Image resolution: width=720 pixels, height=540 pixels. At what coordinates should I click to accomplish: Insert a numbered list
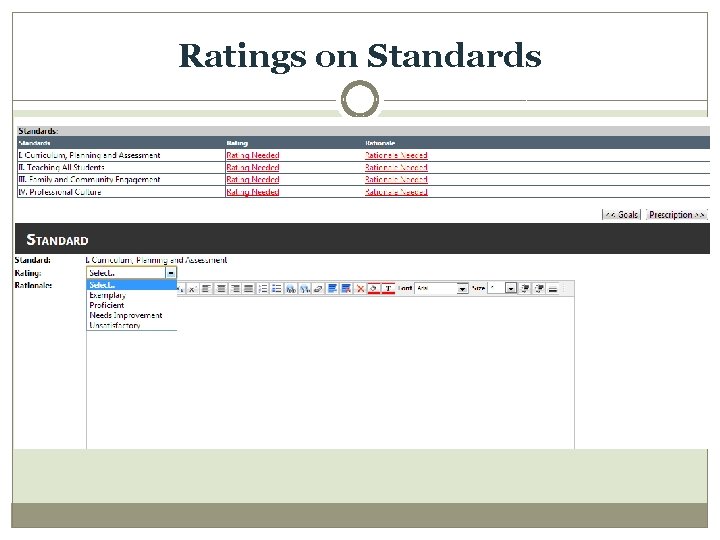pos(263,288)
